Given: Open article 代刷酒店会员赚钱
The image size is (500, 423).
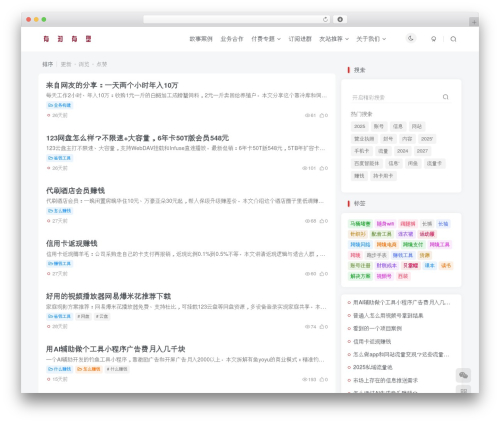Looking at the screenshot, I should (x=75, y=191).
